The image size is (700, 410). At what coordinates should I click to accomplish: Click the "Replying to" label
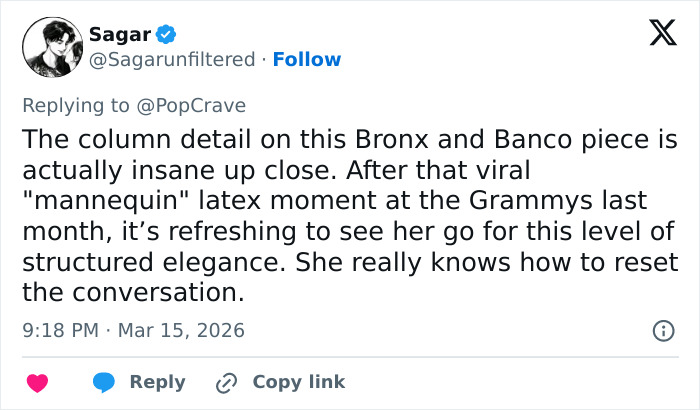[x=76, y=104]
